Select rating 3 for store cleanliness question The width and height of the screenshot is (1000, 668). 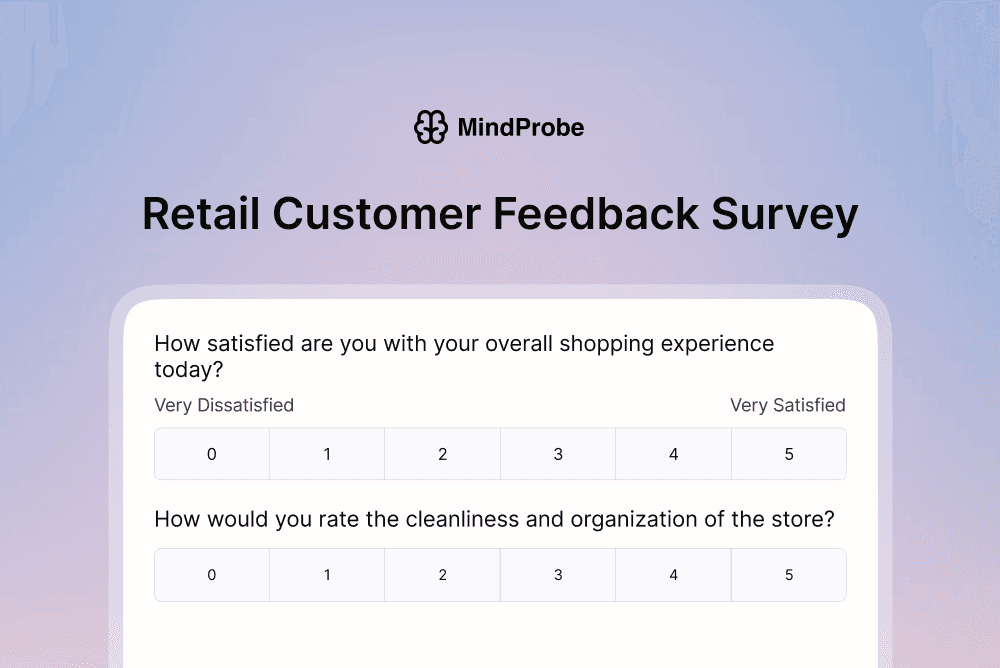557,575
